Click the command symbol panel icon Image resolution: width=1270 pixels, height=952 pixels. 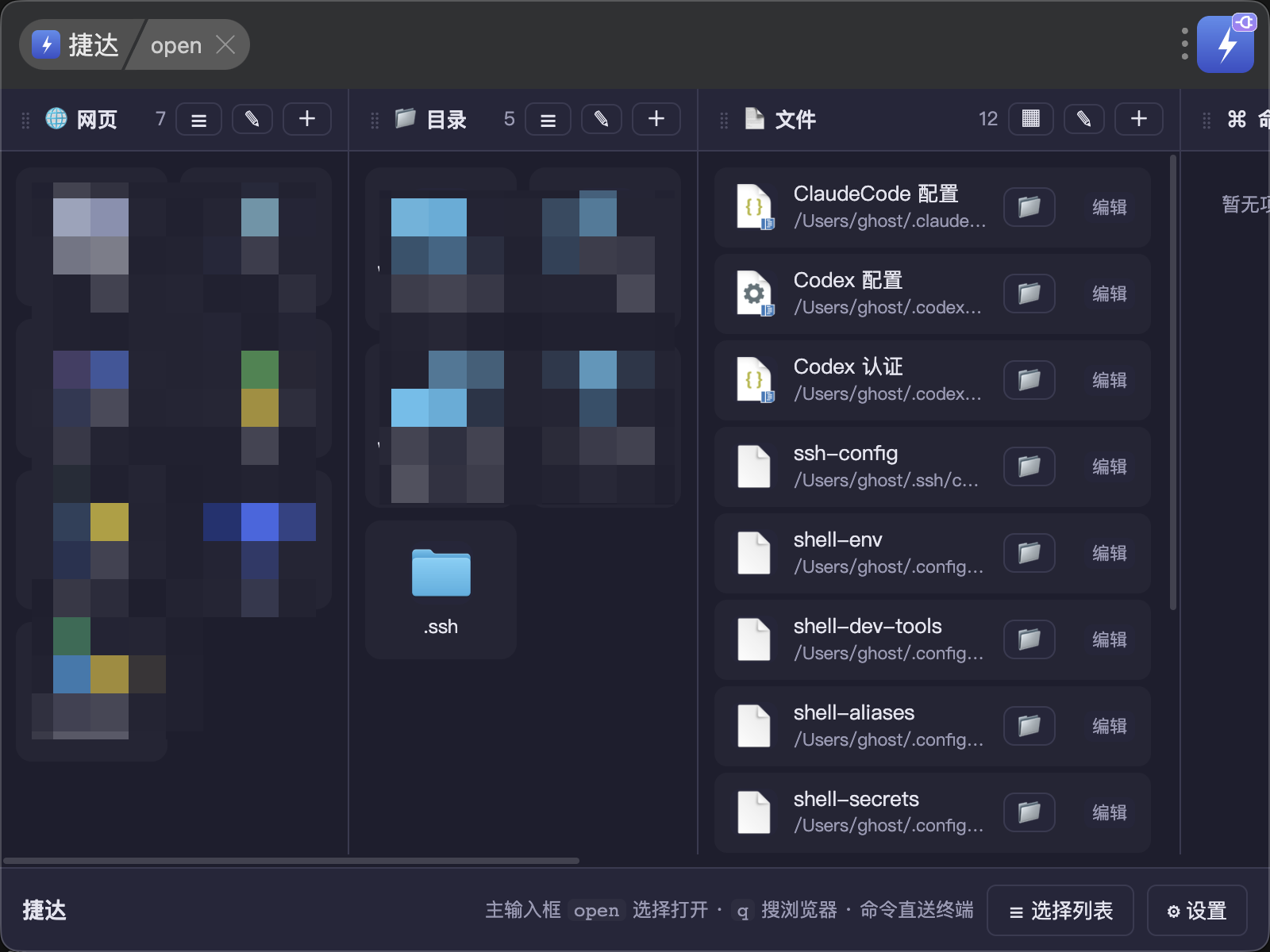(x=1237, y=119)
